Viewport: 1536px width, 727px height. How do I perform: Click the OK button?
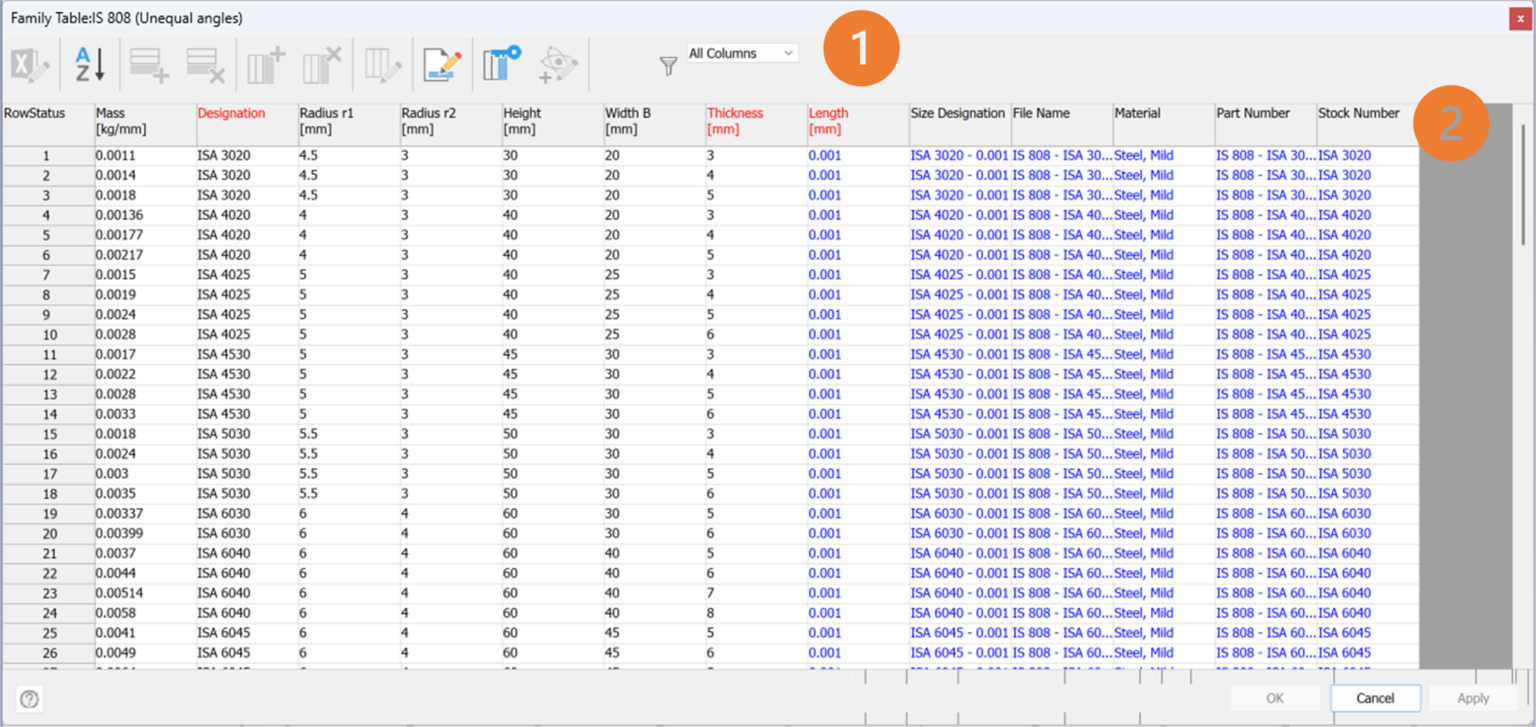point(1275,698)
